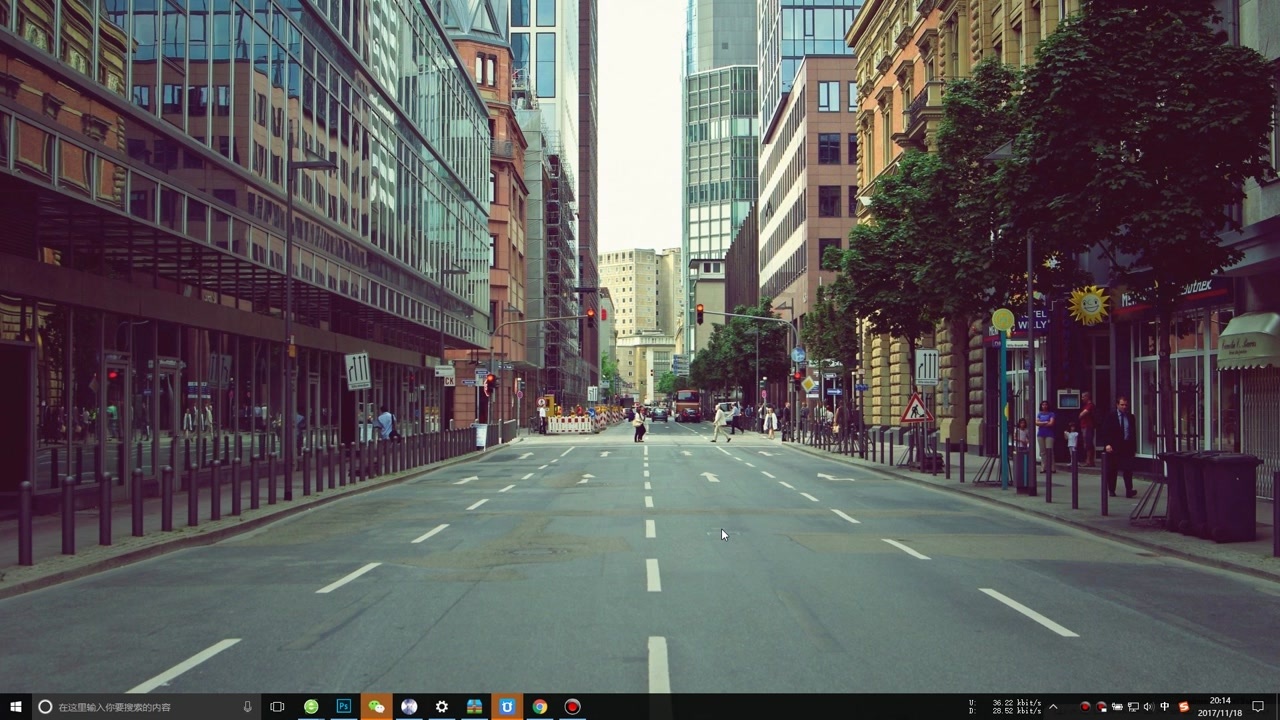The height and width of the screenshot is (720, 1280).
Task: Click the Sogou input method icon
Action: [1184, 707]
